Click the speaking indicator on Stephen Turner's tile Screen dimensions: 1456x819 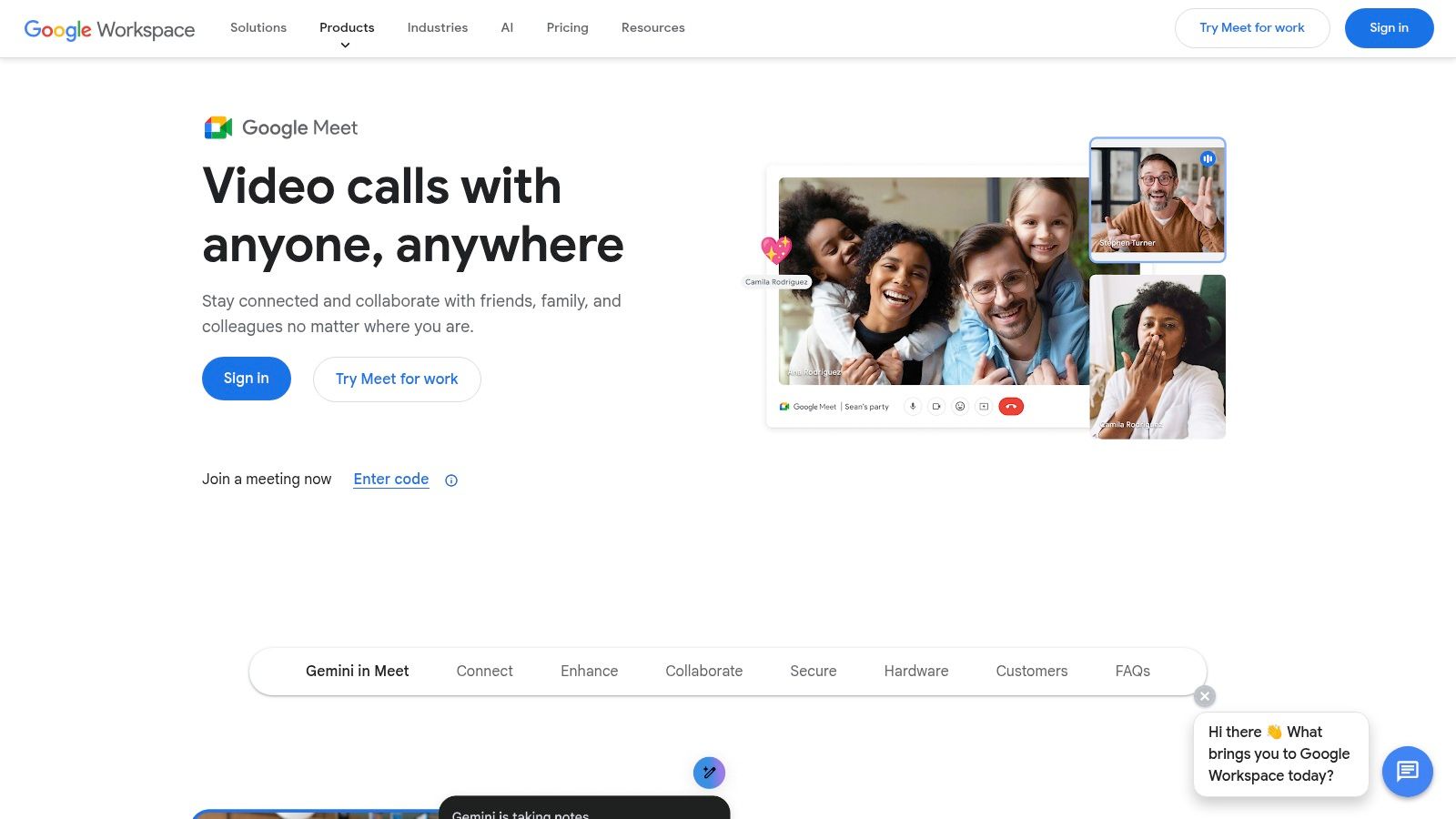coord(1208,157)
